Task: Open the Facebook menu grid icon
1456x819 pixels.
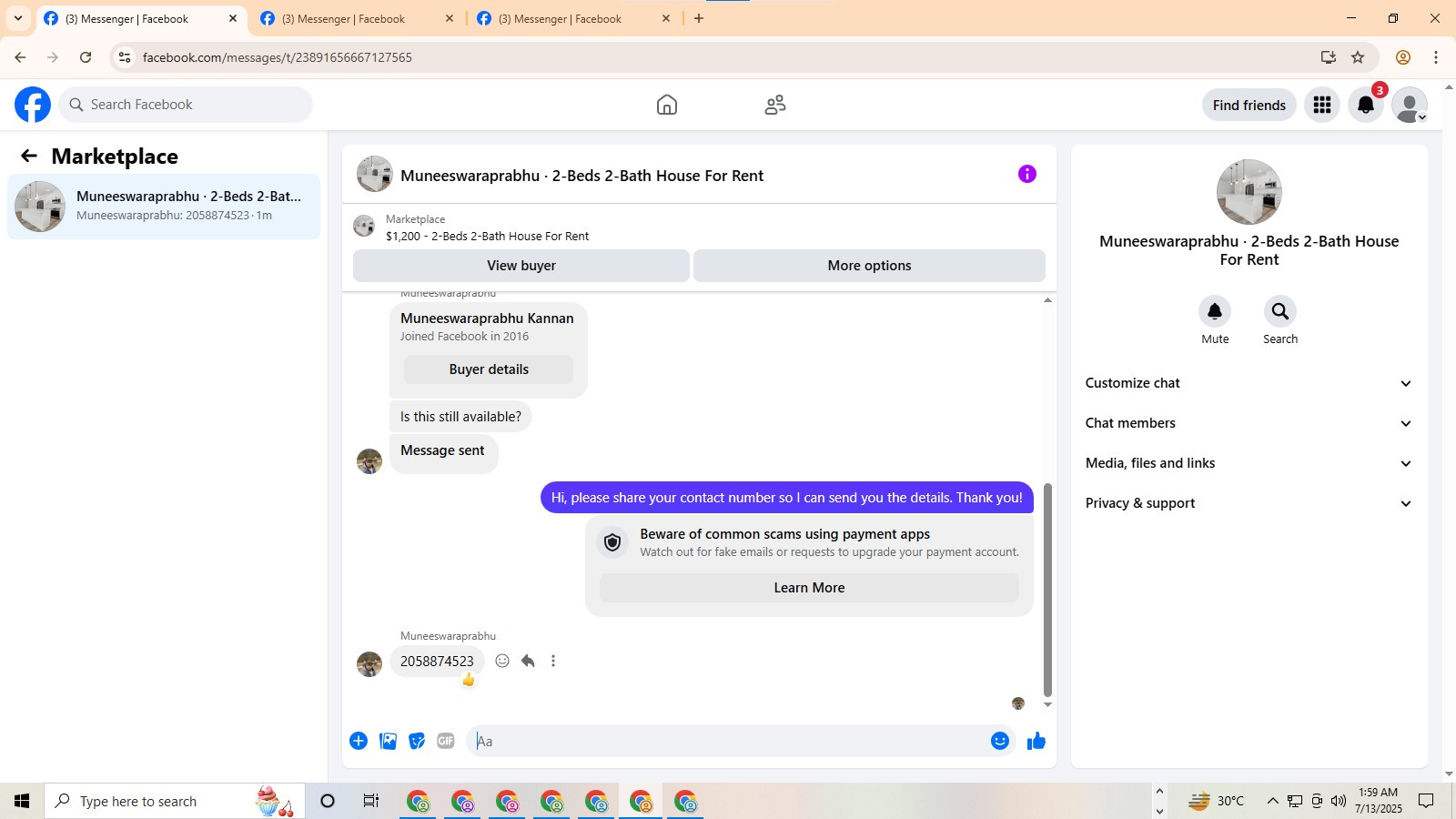Action: 1322,105
